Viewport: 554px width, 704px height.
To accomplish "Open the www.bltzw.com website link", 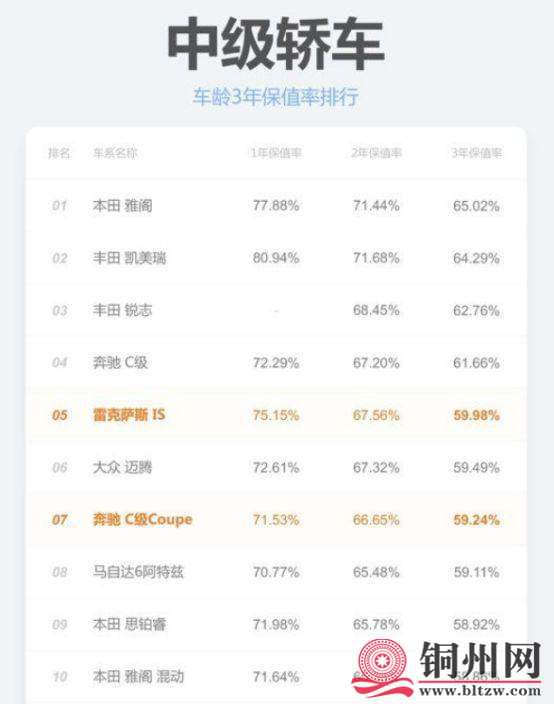I will click(x=480, y=690).
